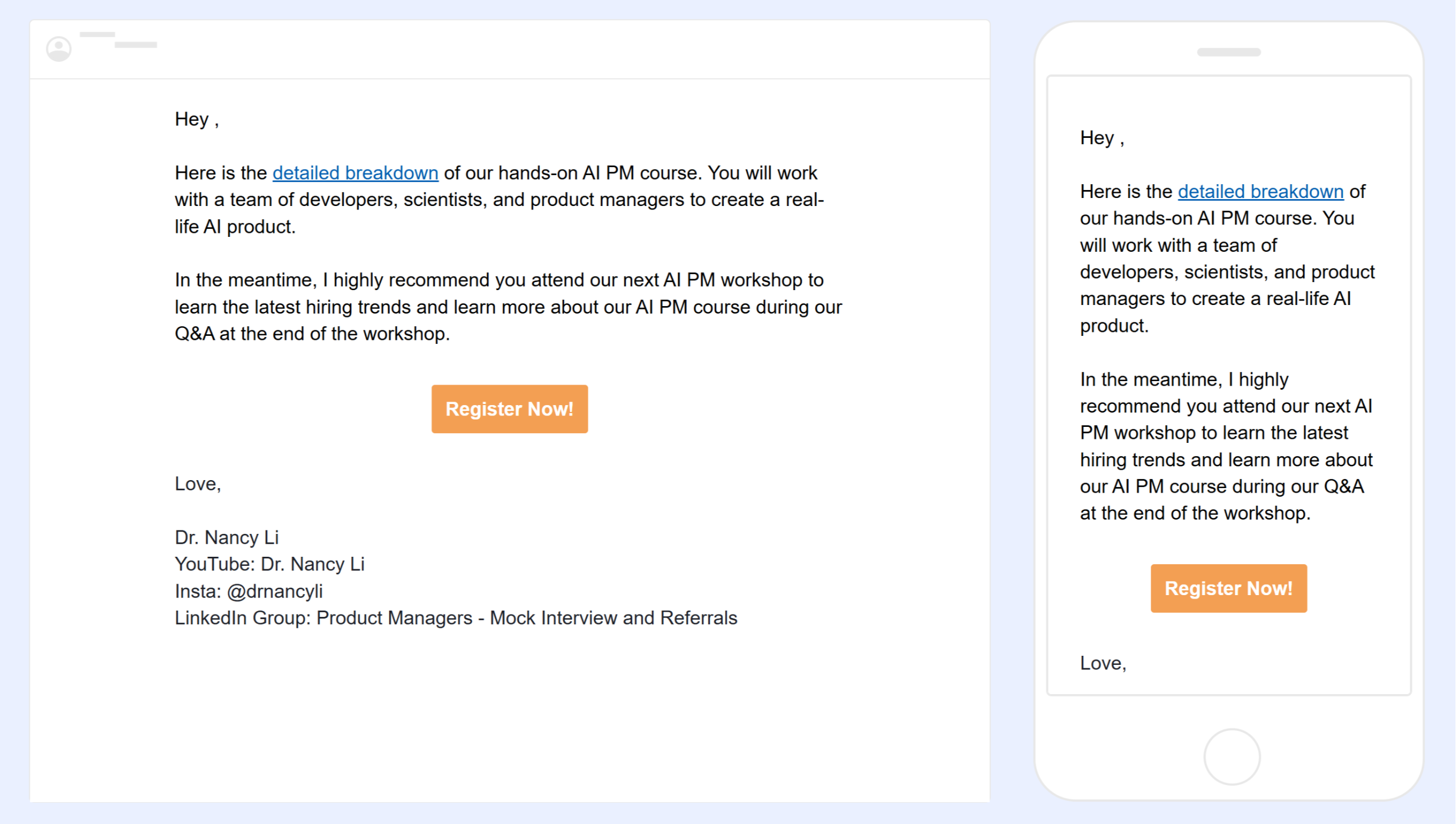The image size is (1456, 824).
Task: Open the "detailed breakdown" link in desktop preview
Action: (x=355, y=173)
